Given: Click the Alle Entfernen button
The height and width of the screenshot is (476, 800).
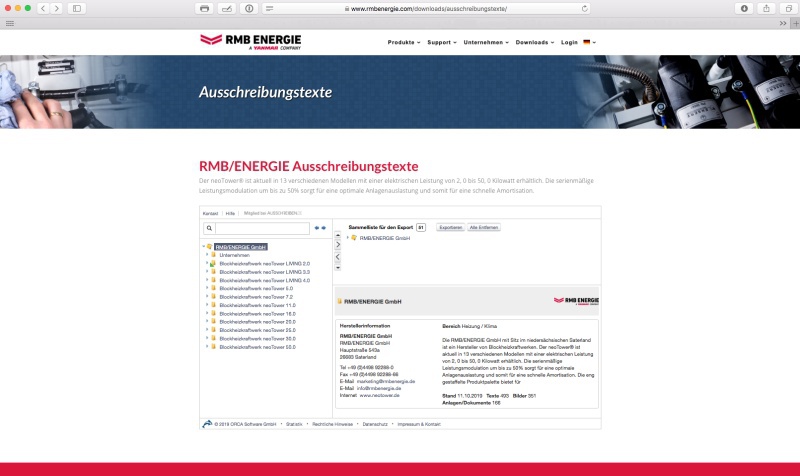Looking at the screenshot, I should [484, 228].
